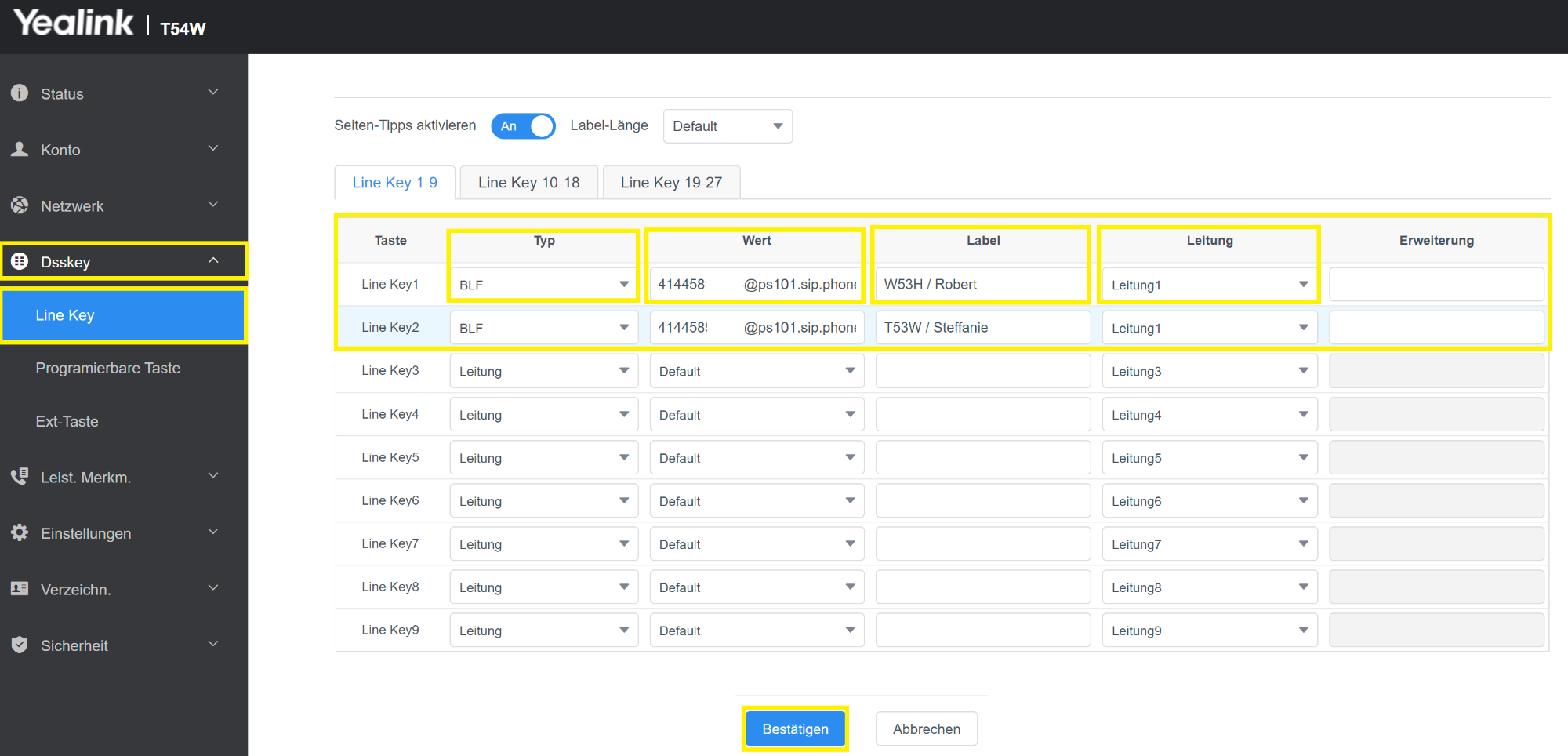Click Erweiterung field for Line Key2

(1436, 327)
